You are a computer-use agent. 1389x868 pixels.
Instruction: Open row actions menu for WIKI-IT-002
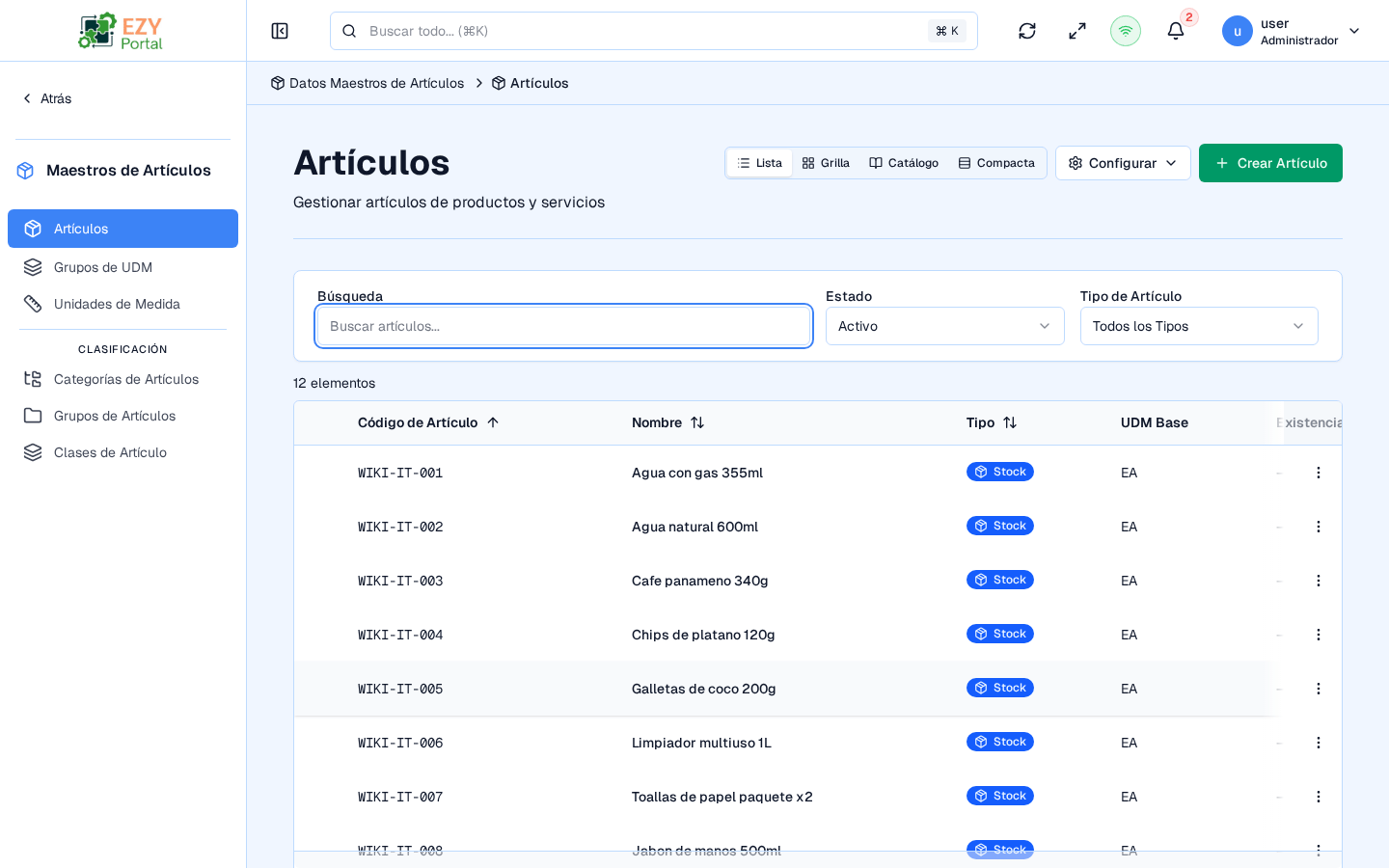[x=1319, y=527]
